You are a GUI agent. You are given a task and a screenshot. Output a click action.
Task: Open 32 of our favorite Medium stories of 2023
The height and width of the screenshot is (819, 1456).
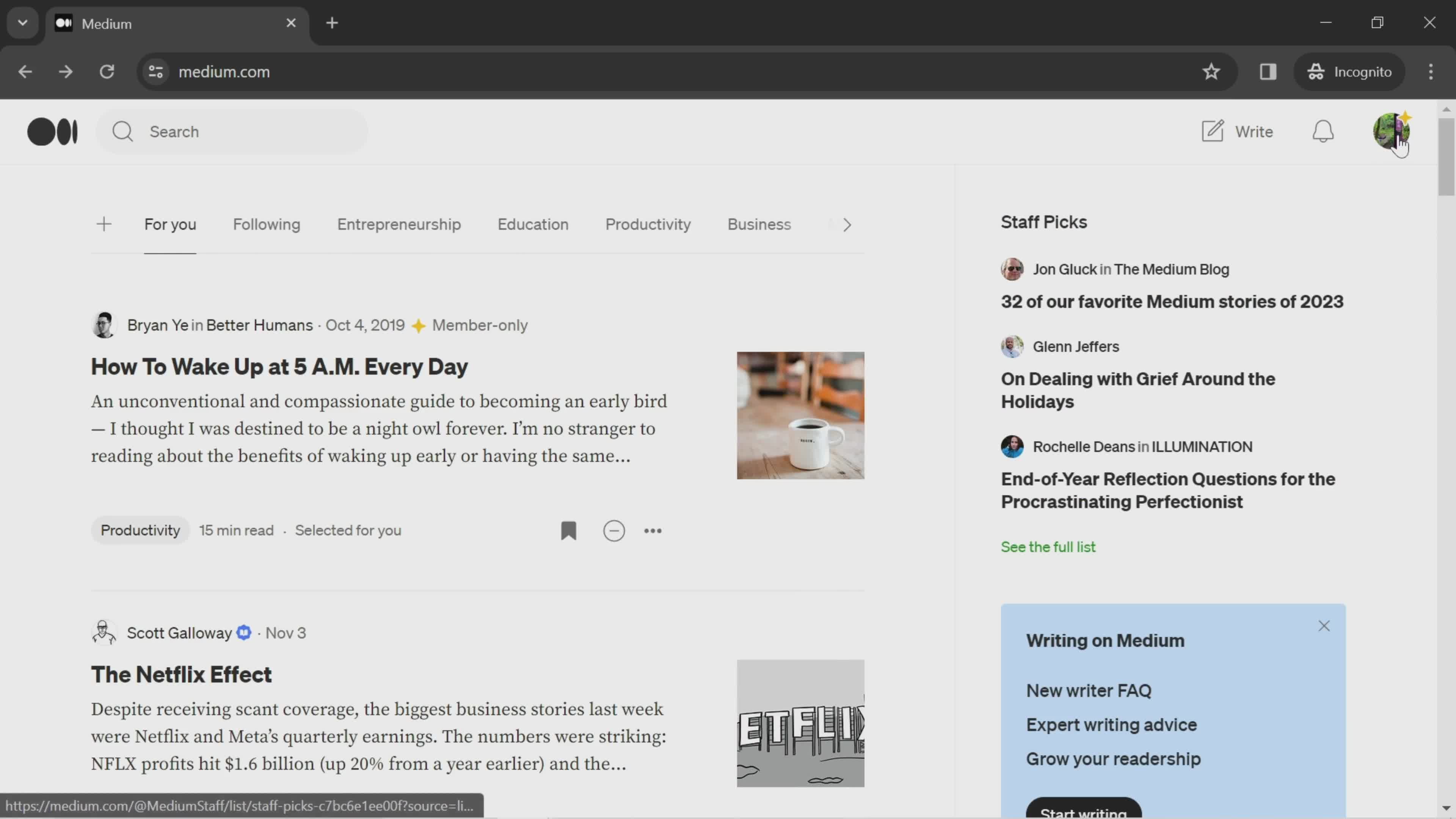pyautogui.click(x=1172, y=302)
